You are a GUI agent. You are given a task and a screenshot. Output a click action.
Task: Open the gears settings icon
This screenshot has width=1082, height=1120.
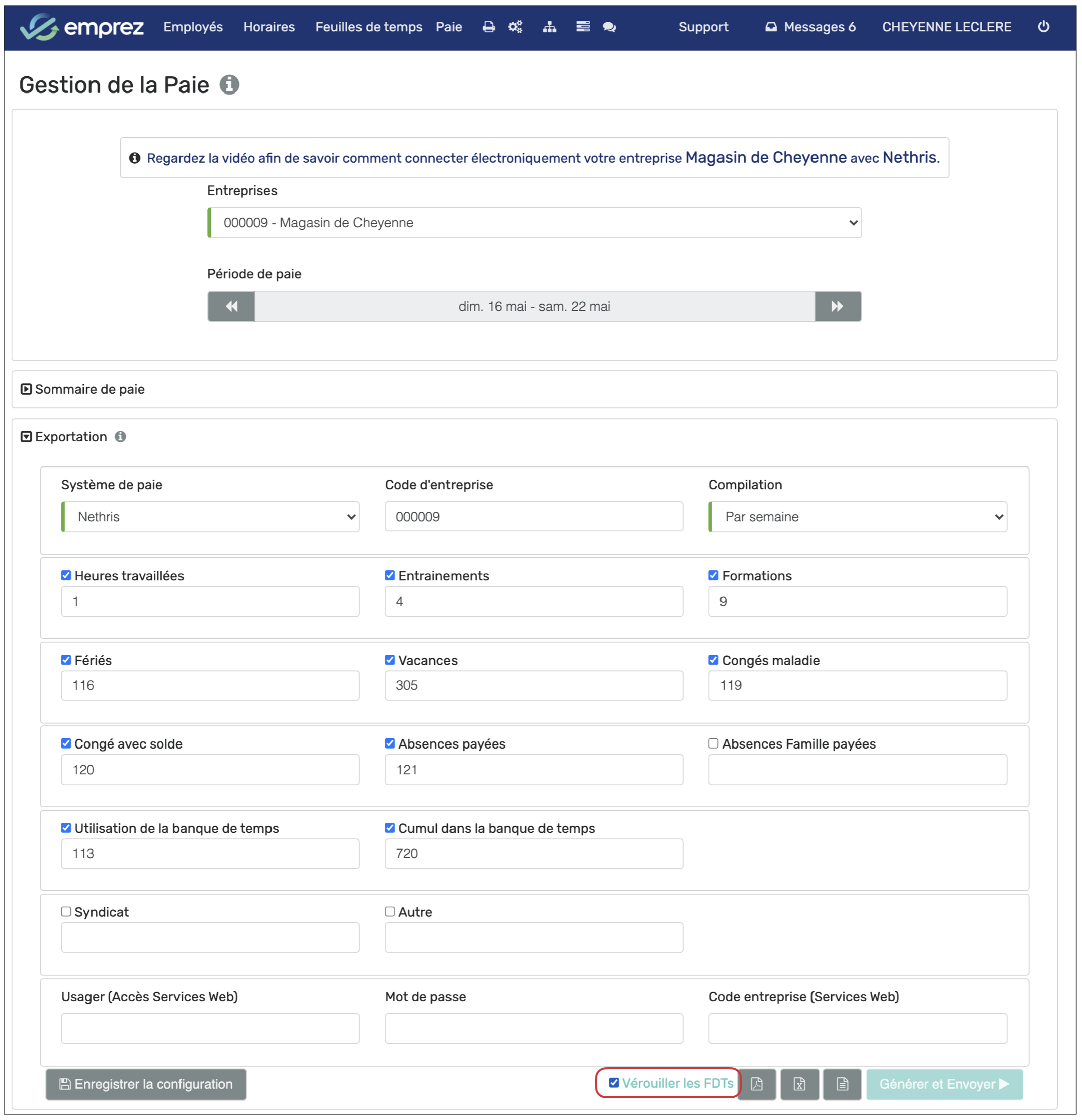515,27
